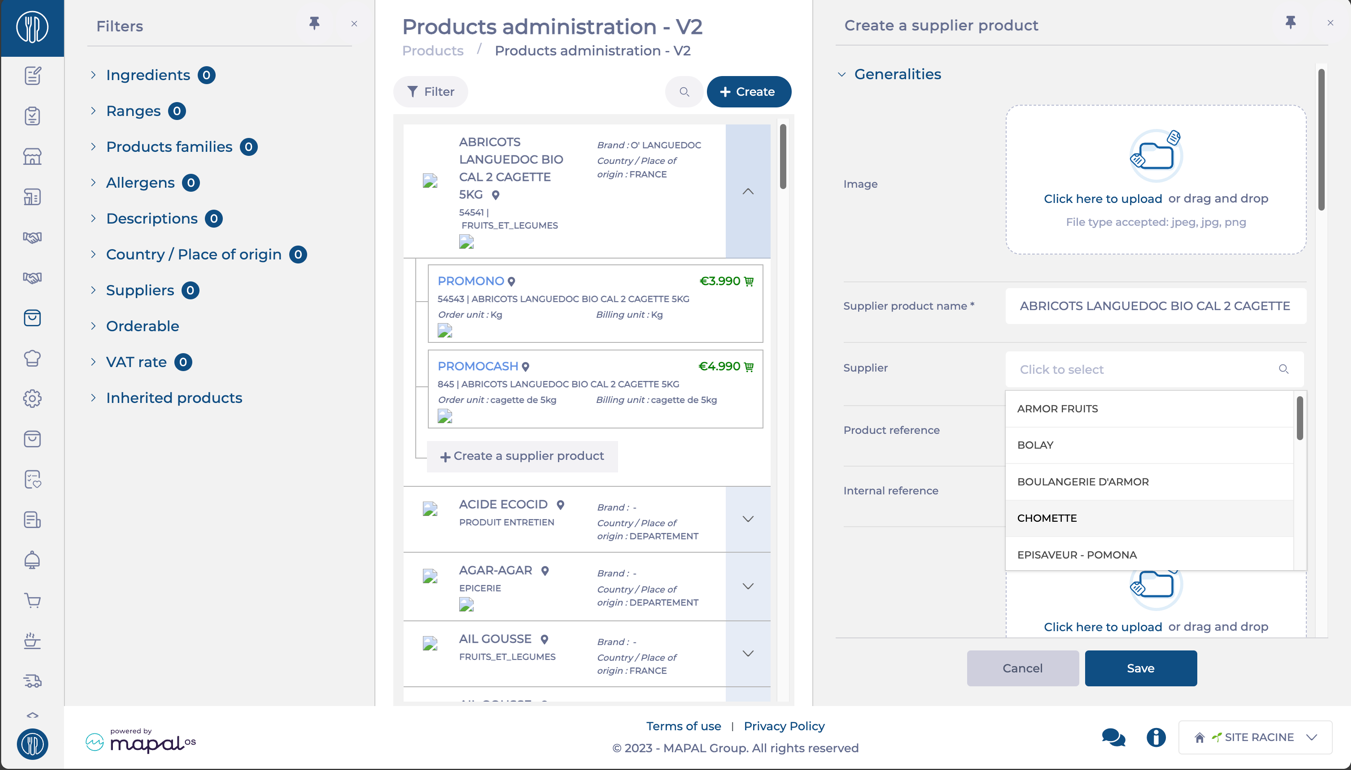This screenshot has height=770, width=1351.
Task: Click the cart icon beside €3.990
Action: [x=749, y=282]
